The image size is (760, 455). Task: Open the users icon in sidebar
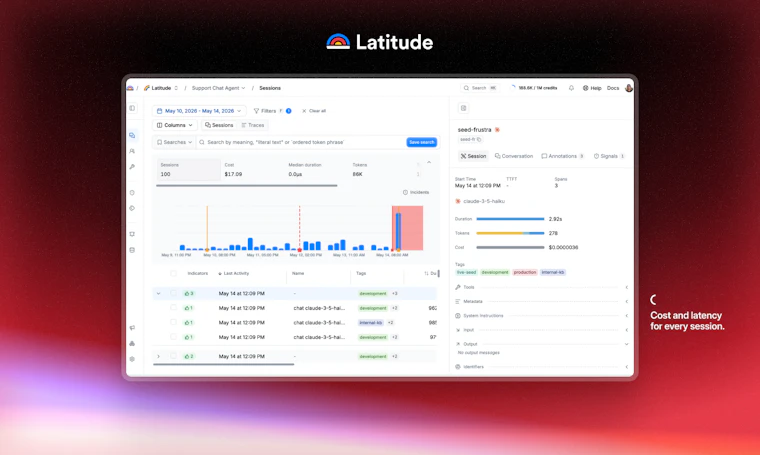(132, 151)
